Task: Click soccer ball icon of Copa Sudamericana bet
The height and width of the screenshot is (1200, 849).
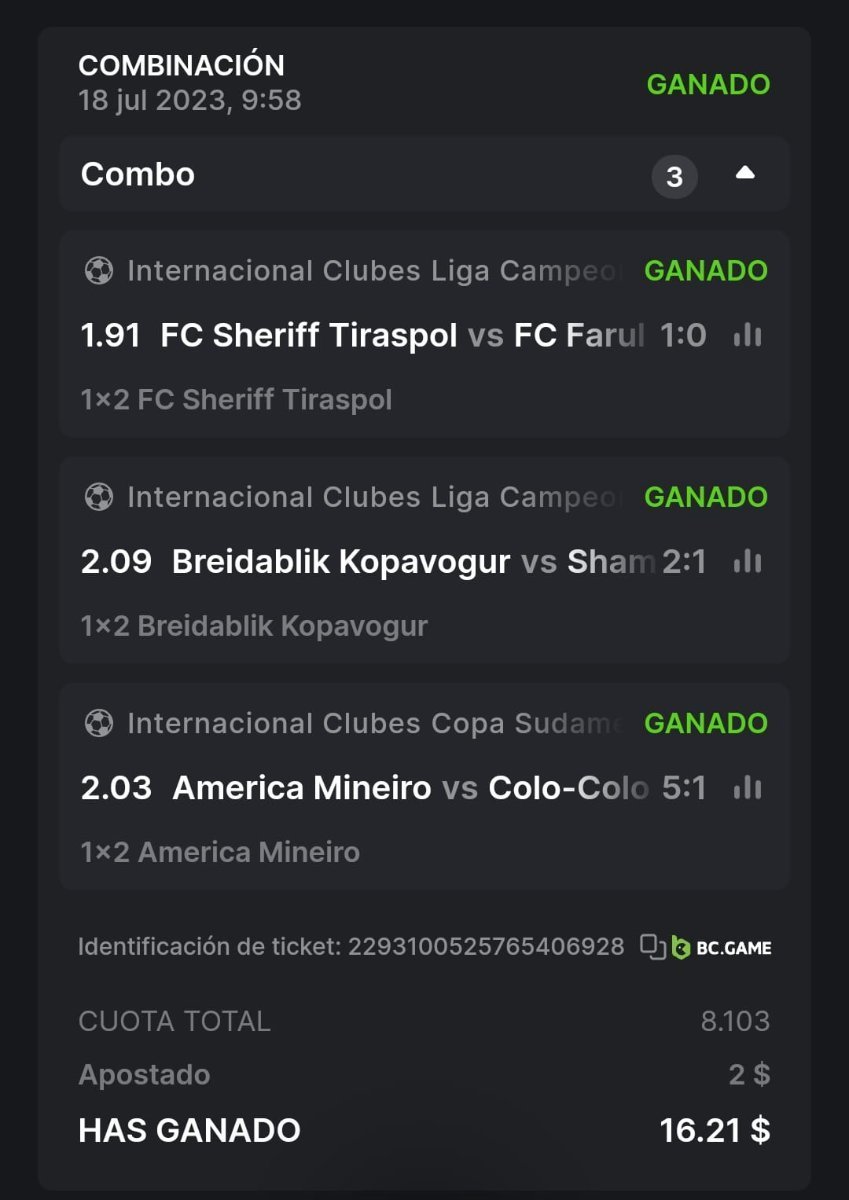Action: click(99, 723)
